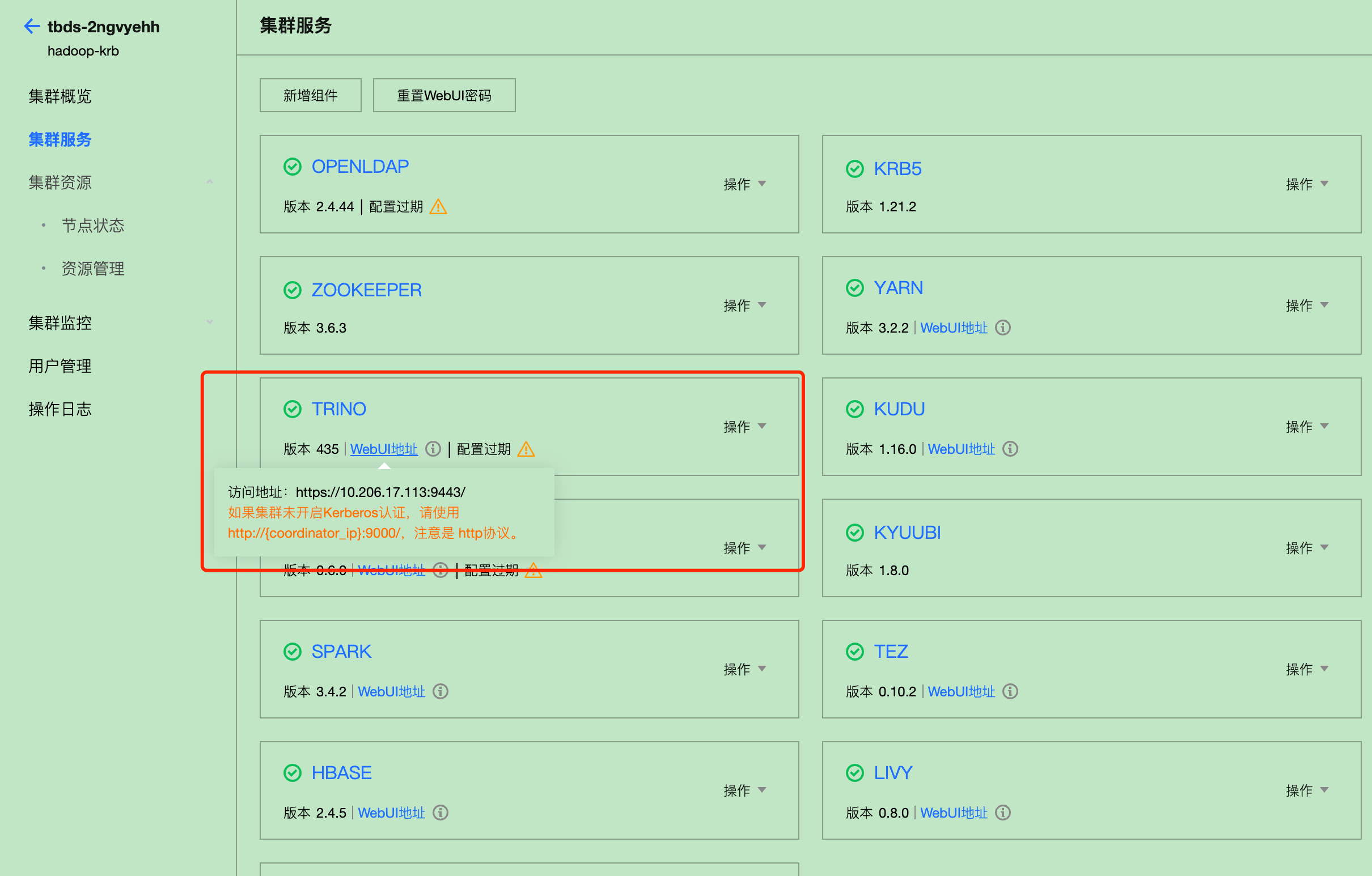This screenshot has height=876, width=1372.
Task: Click the green status check icon for KRB5
Action: pos(854,169)
